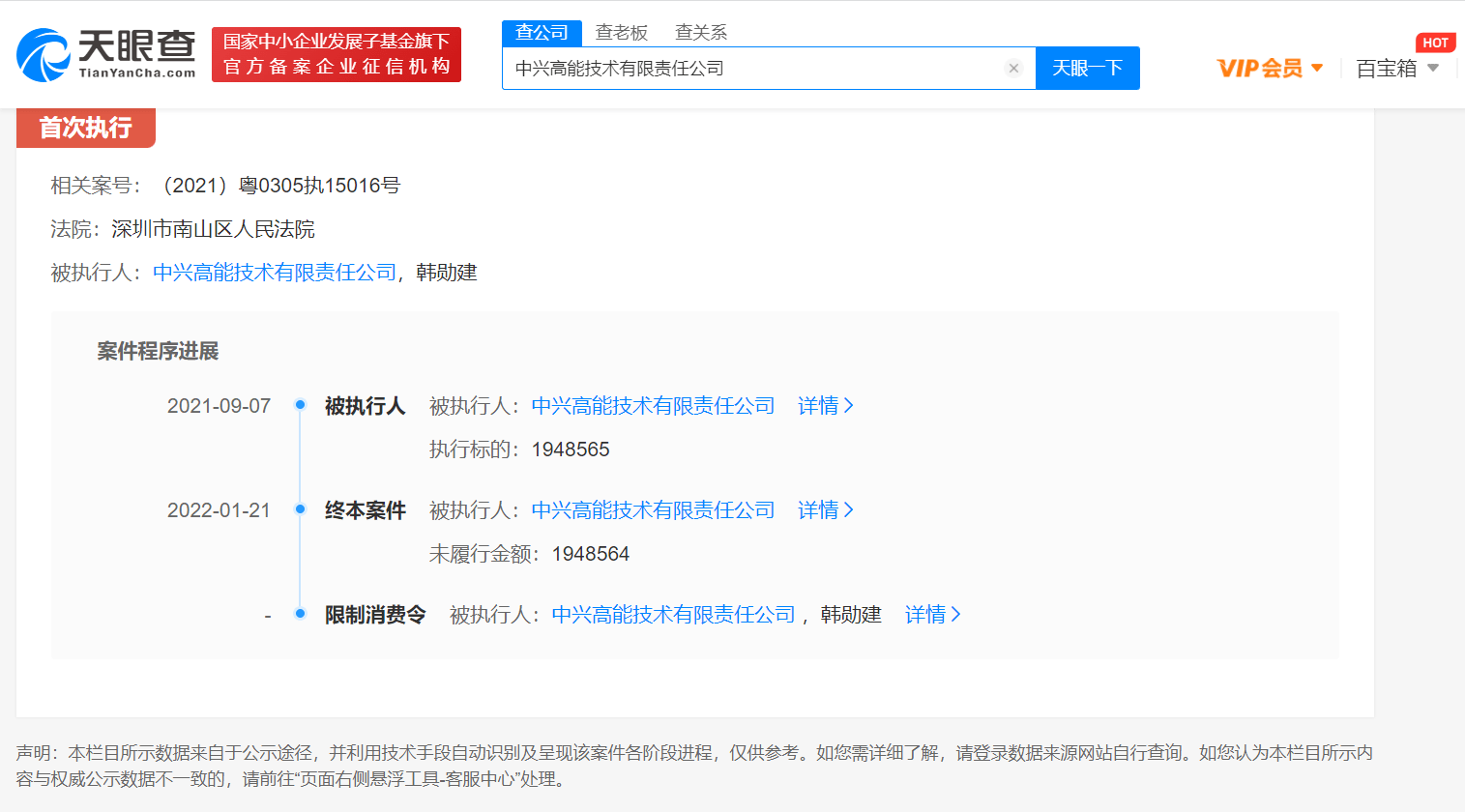1465x812 pixels.
Task: Open the TianYanCha logo homepage
Action: click(106, 55)
